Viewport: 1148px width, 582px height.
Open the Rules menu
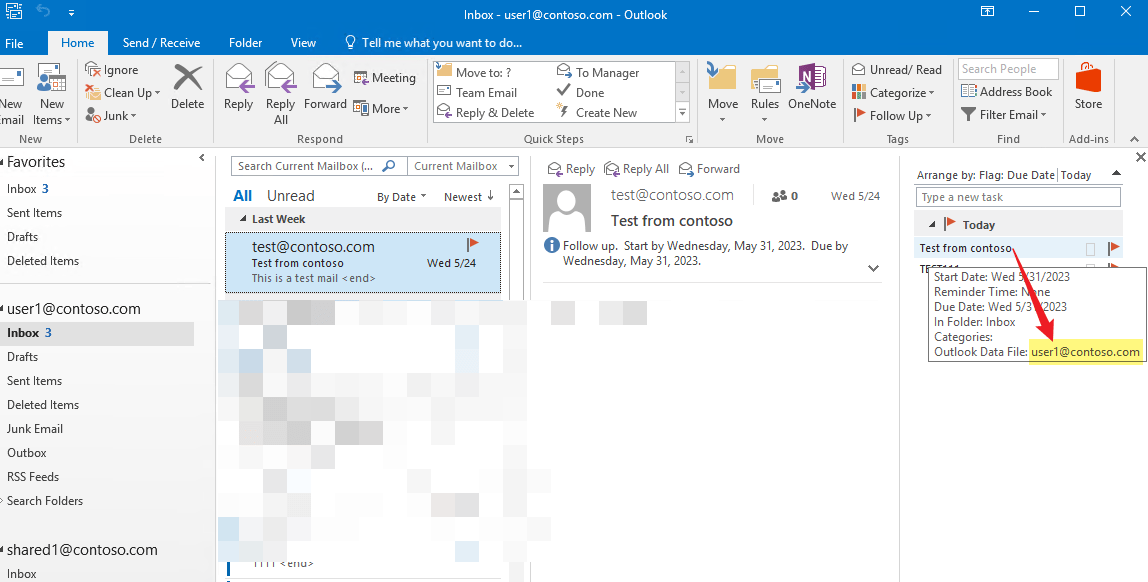[764, 93]
